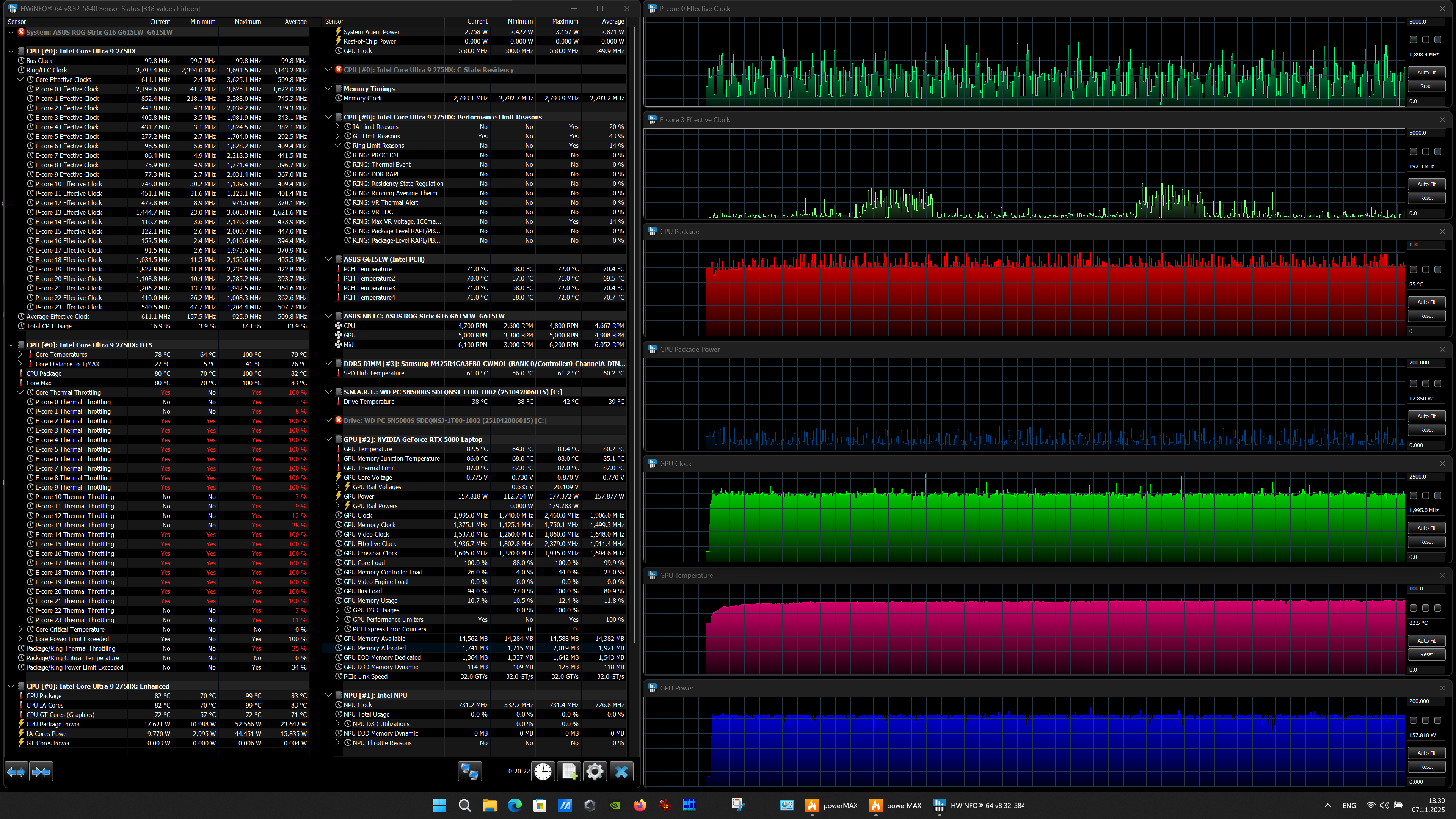
Task: Collapse GPU RTX 5080 Laptop section
Action: (328, 439)
